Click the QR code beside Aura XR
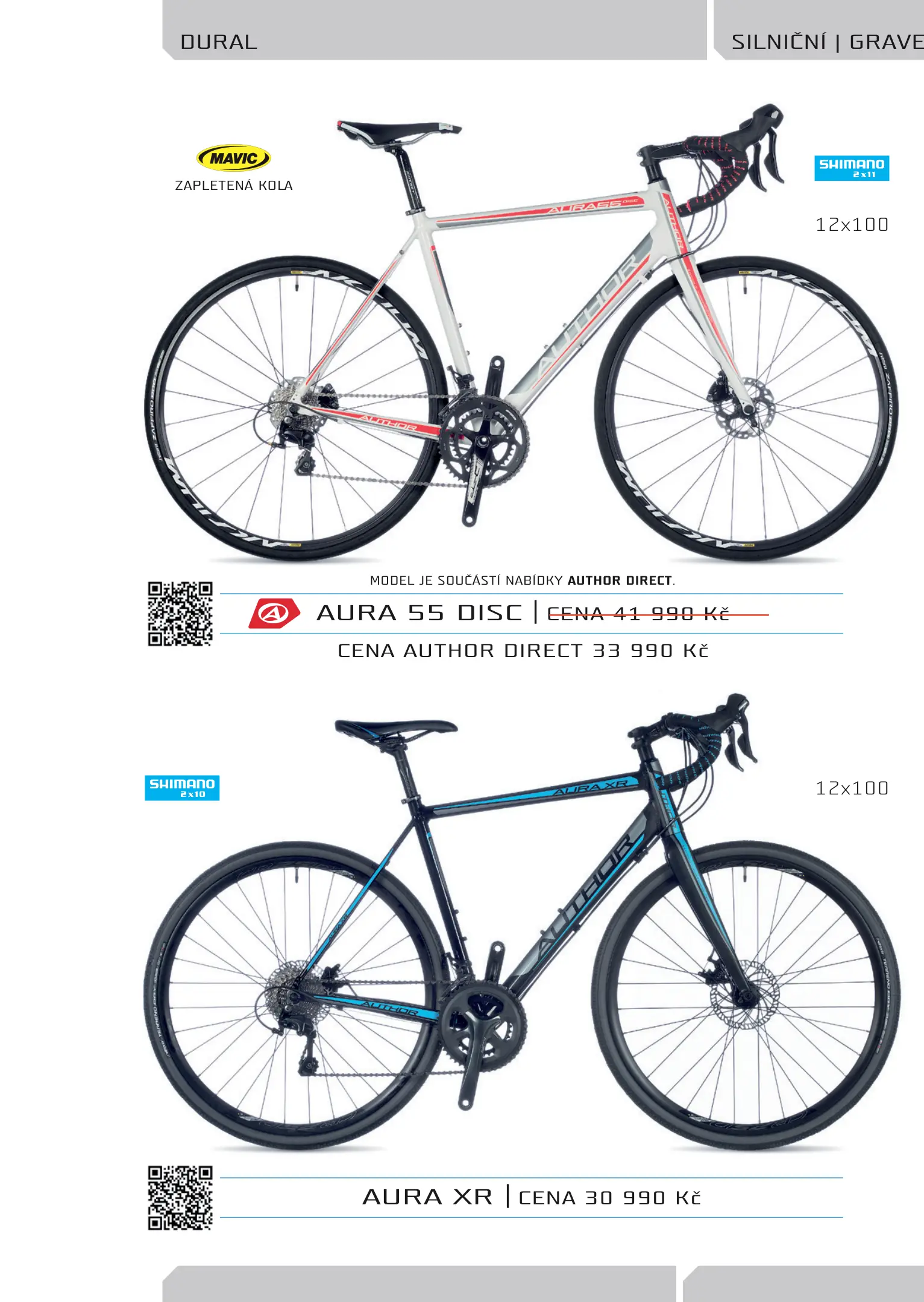 coord(180,1198)
